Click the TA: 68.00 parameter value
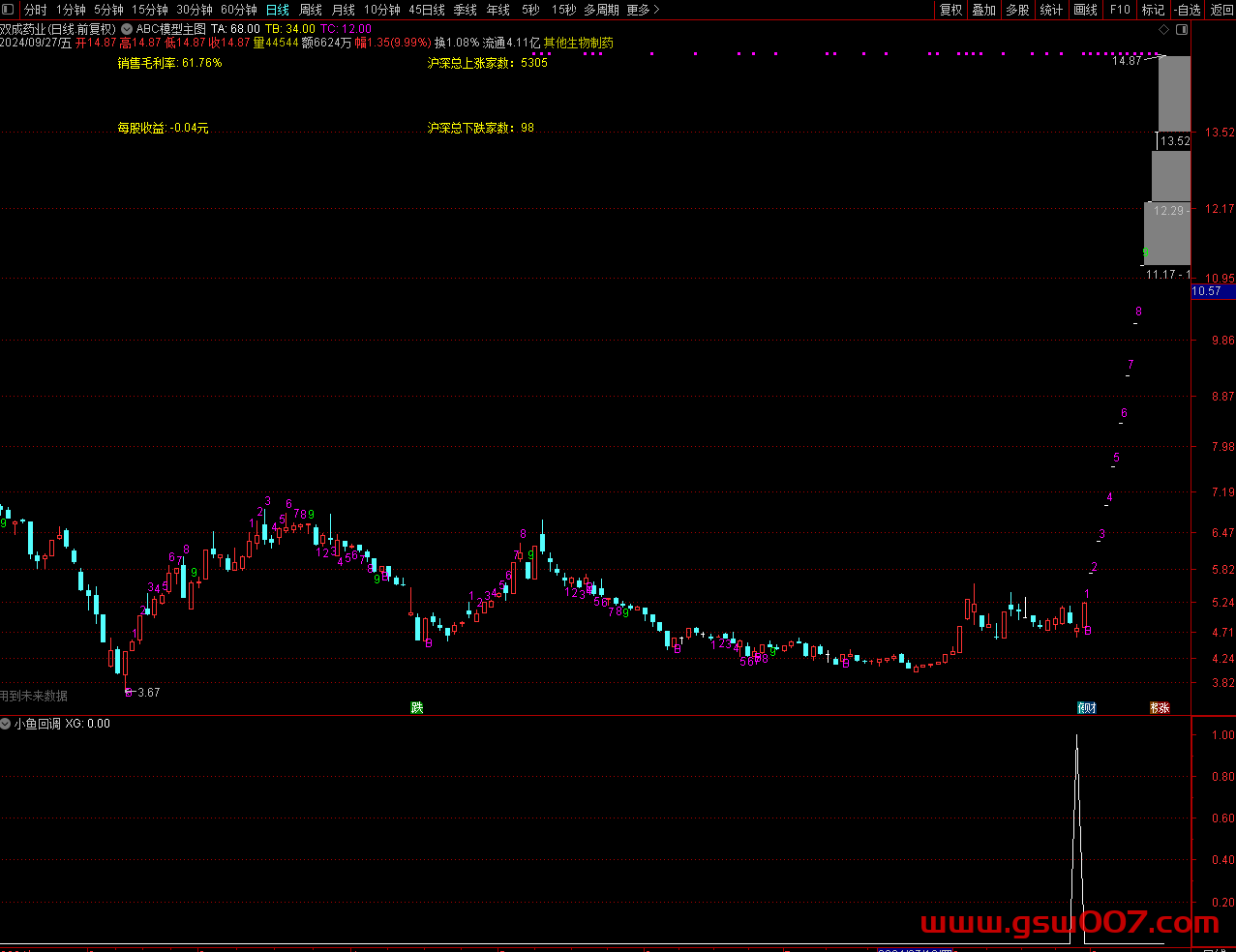This screenshot has height=952, width=1236. [x=235, y=30]
